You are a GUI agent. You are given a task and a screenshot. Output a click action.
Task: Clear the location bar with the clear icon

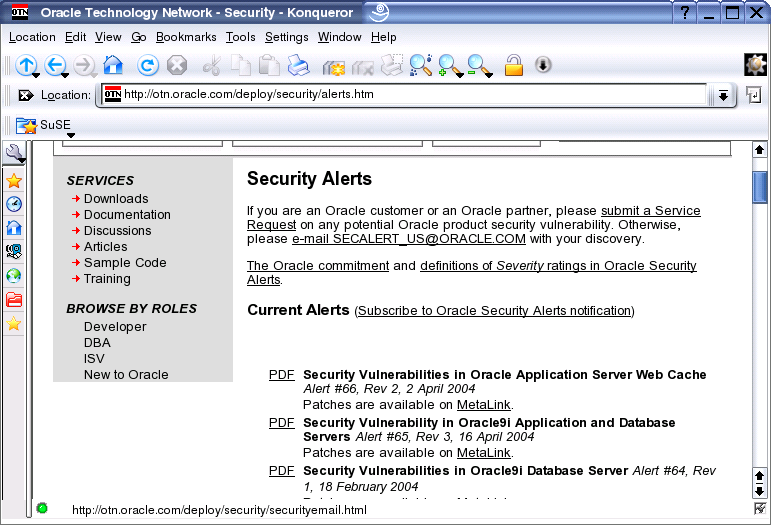[x=26, y=95]
